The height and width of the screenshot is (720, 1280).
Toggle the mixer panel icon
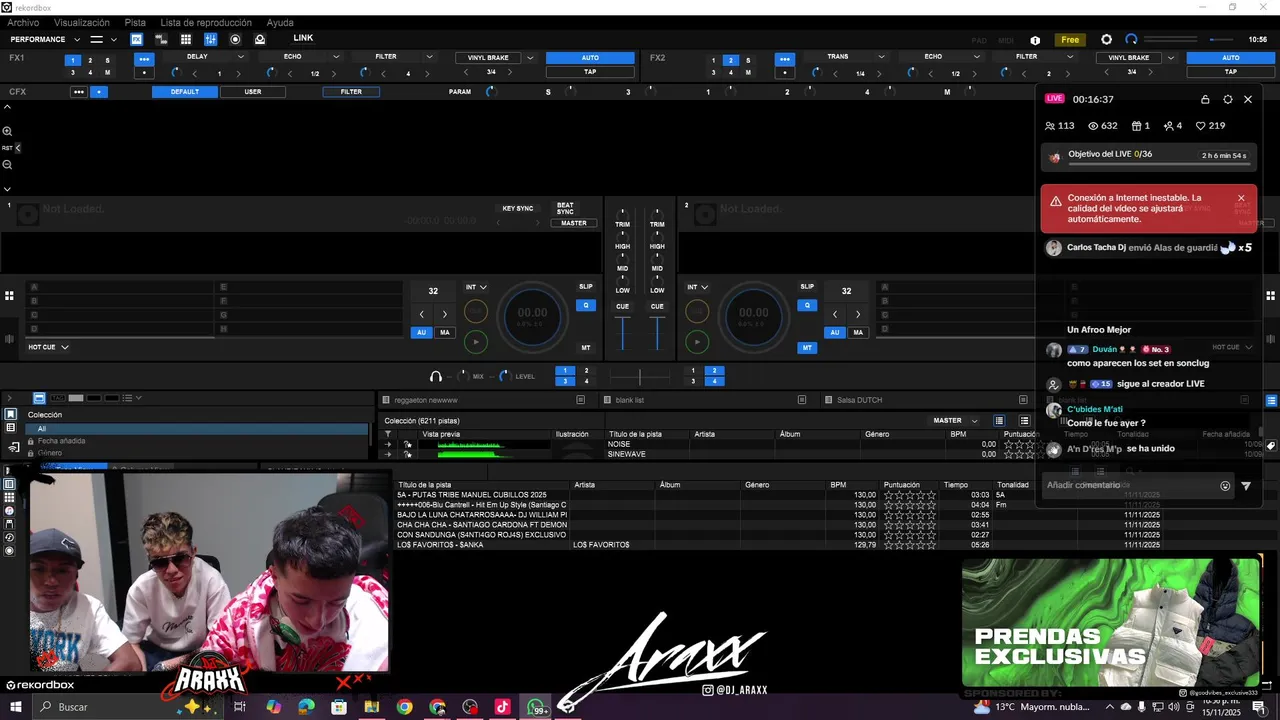[210, 39]
